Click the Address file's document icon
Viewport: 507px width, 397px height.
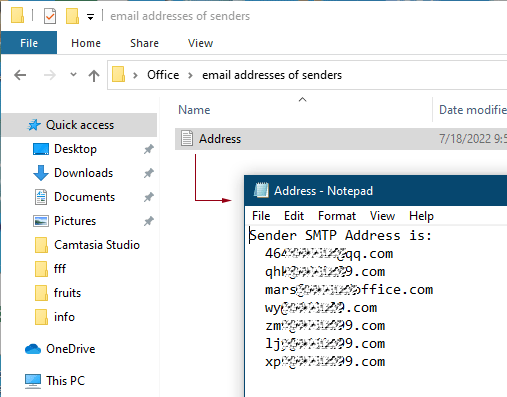(187, 138)
